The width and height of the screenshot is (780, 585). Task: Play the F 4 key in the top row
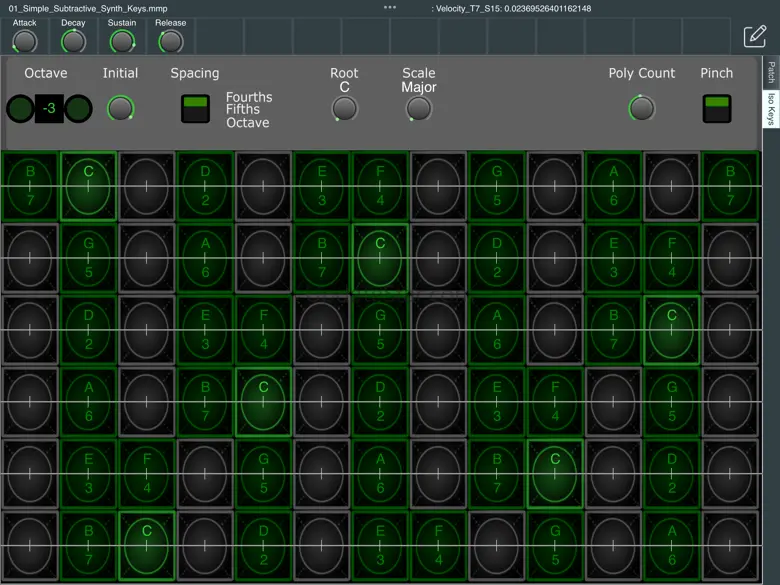[380, 186]
